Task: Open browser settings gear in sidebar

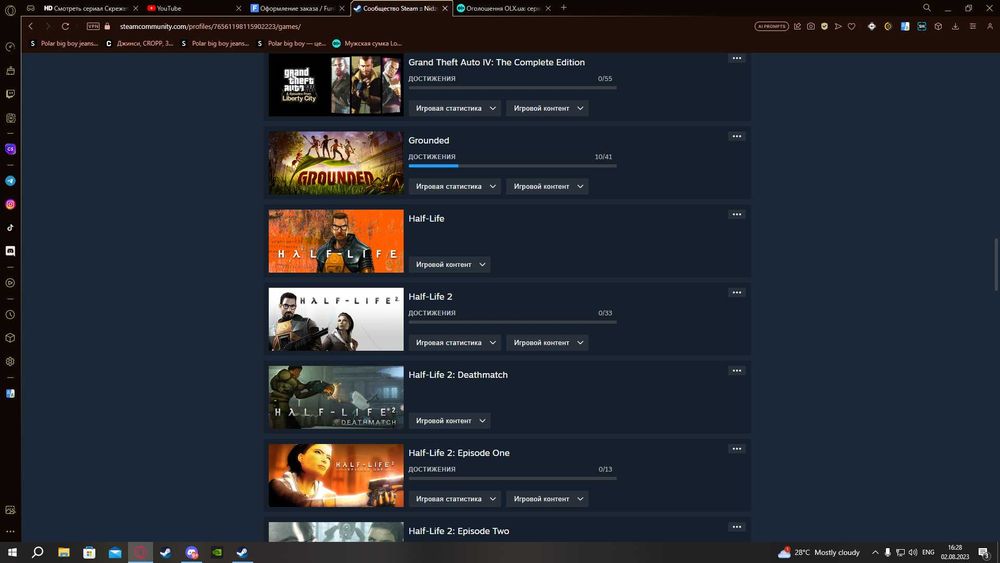Action: coord(10,362)
